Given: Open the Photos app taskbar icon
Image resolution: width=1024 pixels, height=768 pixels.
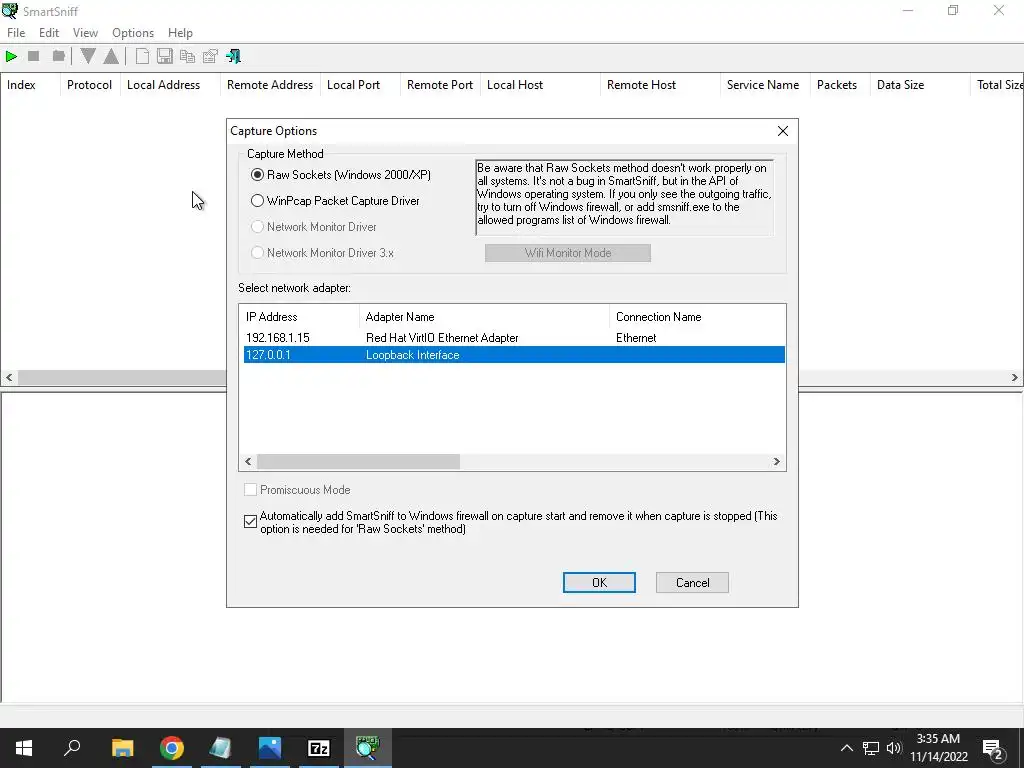Looking at the screenshot, I should [x=269, y=748].
